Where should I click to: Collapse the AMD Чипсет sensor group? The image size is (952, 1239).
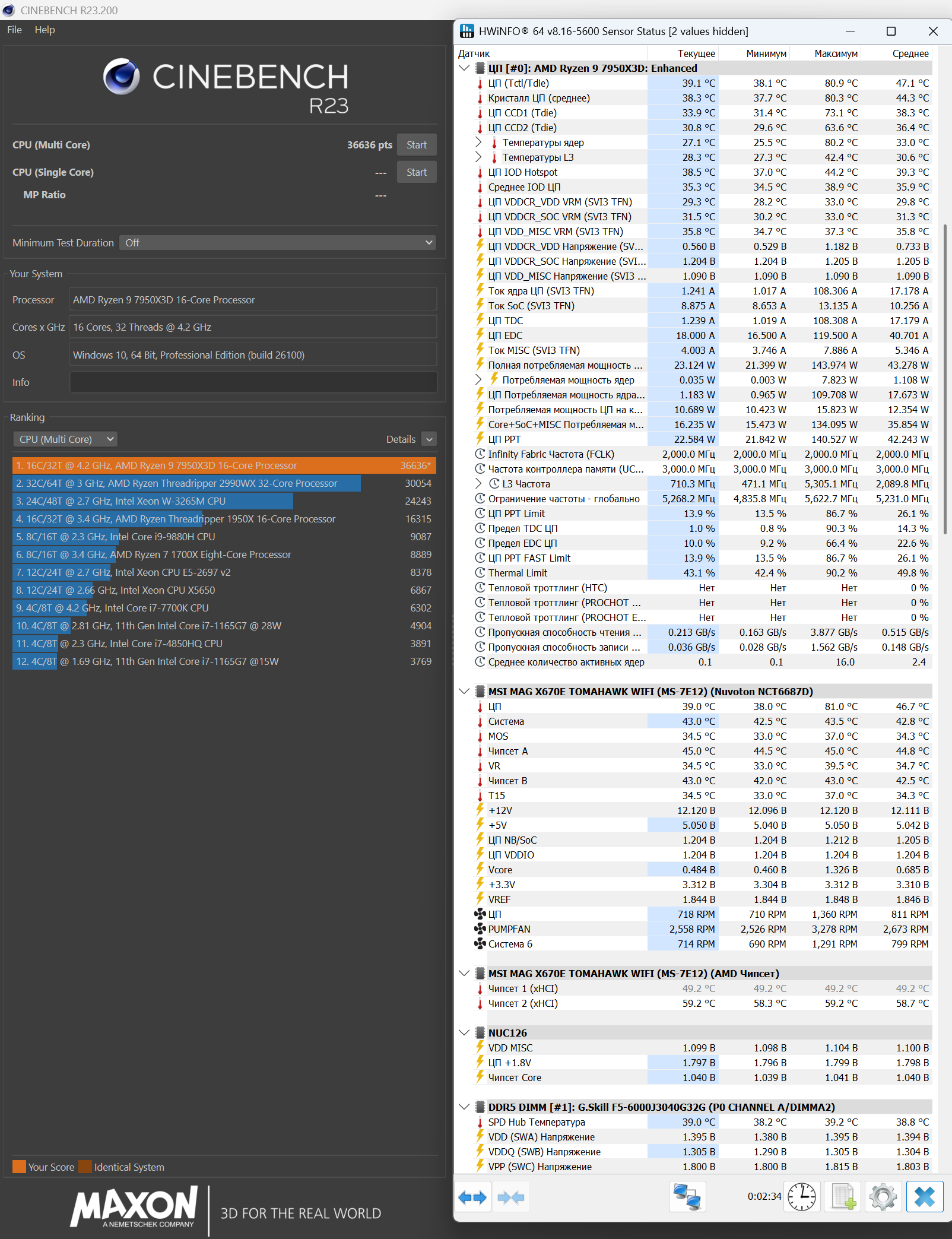464,974
